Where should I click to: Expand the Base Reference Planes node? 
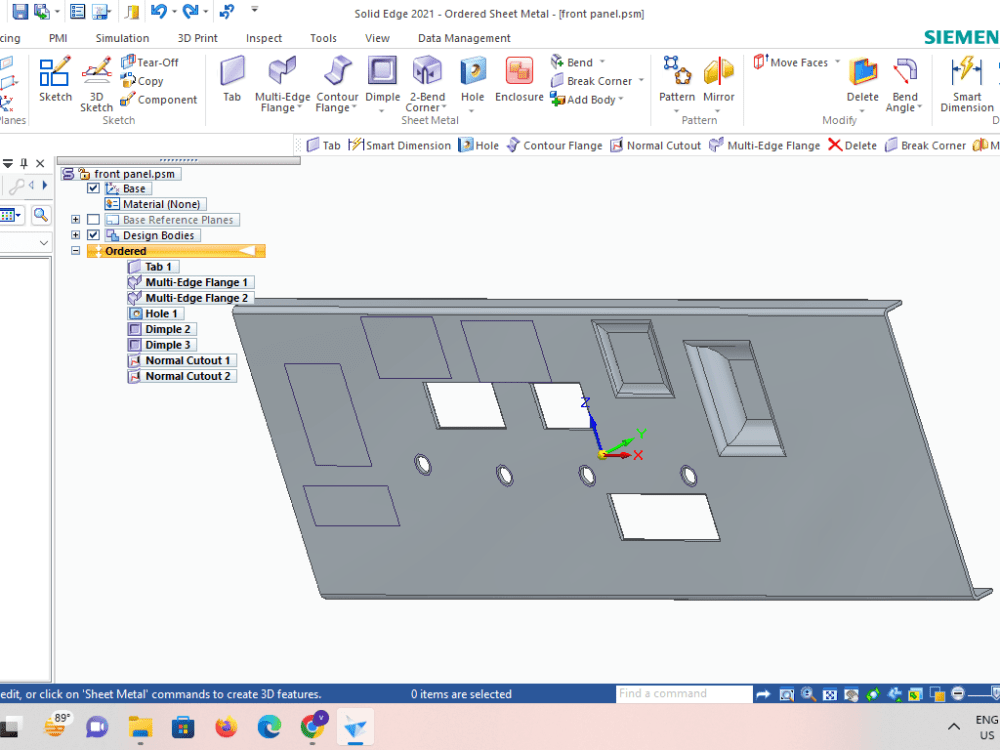[75, 219]
